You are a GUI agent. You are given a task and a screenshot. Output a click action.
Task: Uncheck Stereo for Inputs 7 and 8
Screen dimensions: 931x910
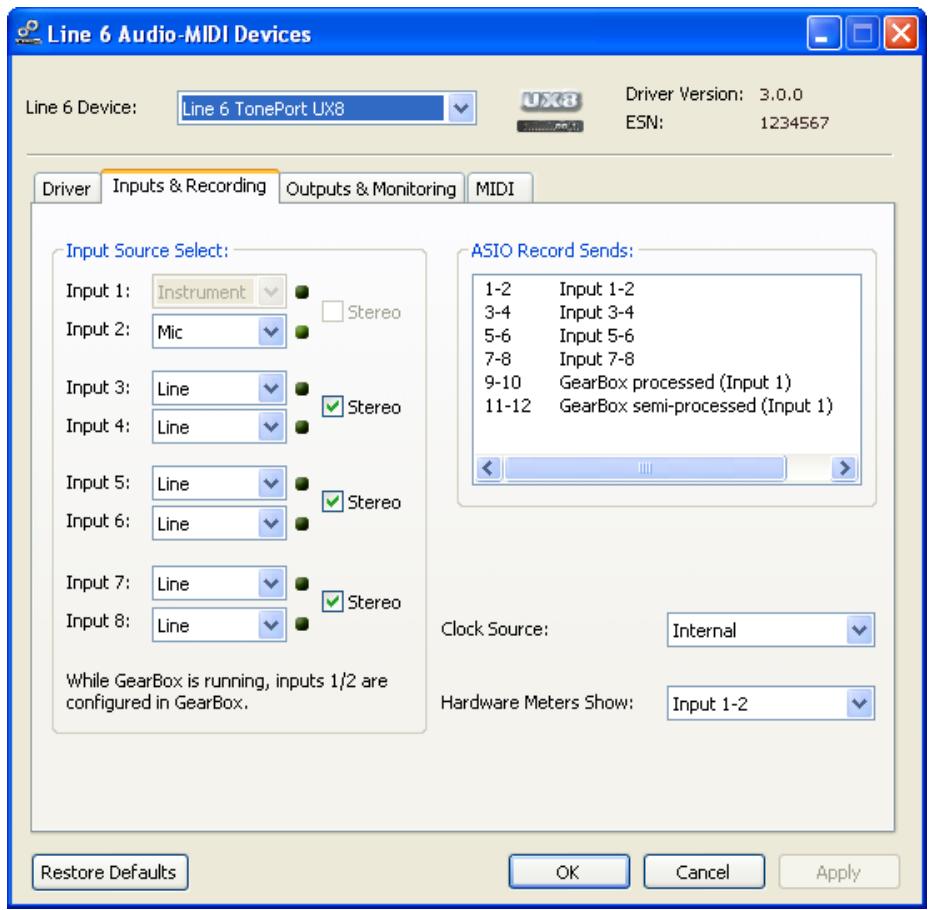tap(332, 601)
